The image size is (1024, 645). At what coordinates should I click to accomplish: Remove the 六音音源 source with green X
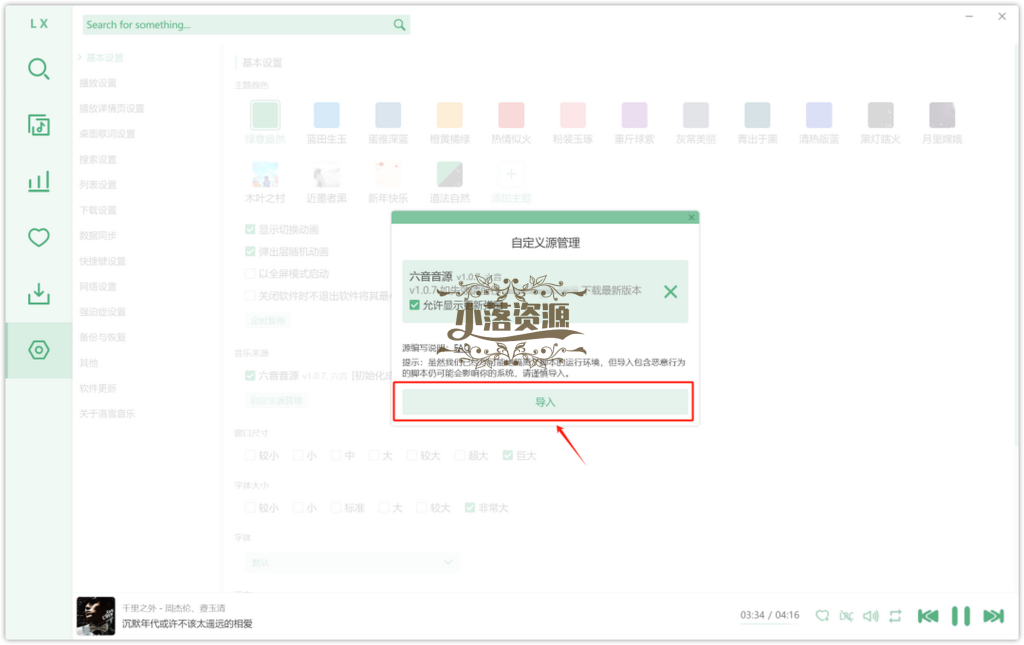coord(670,292)
